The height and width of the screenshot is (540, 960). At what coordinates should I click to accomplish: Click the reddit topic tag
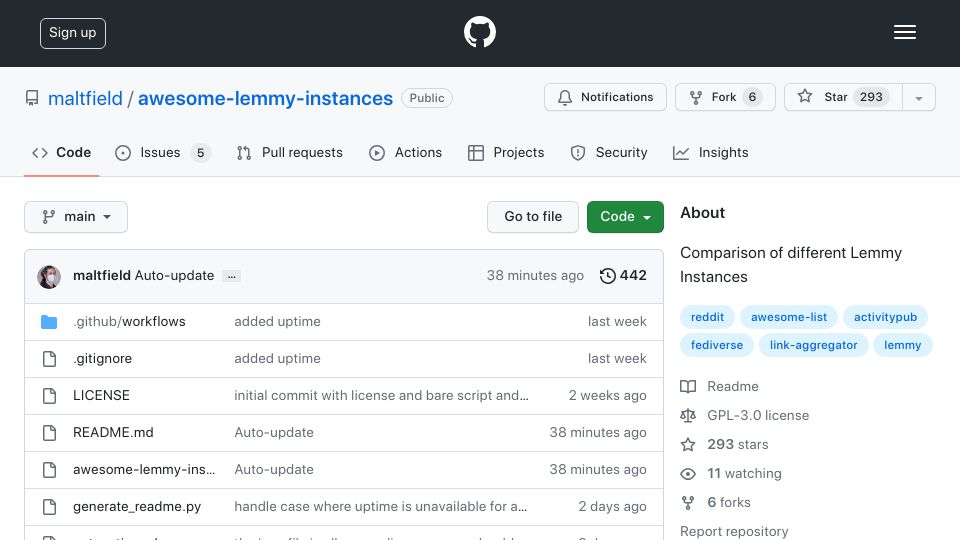(707, 317)
